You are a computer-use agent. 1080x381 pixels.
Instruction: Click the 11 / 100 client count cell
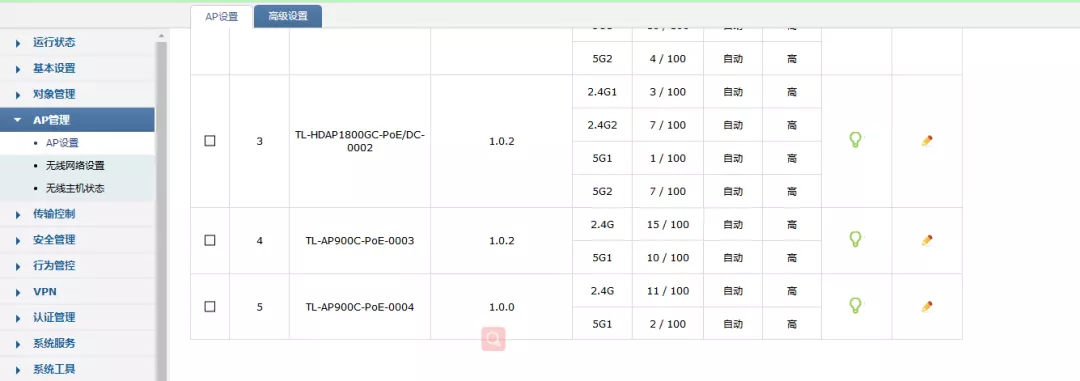667,290
